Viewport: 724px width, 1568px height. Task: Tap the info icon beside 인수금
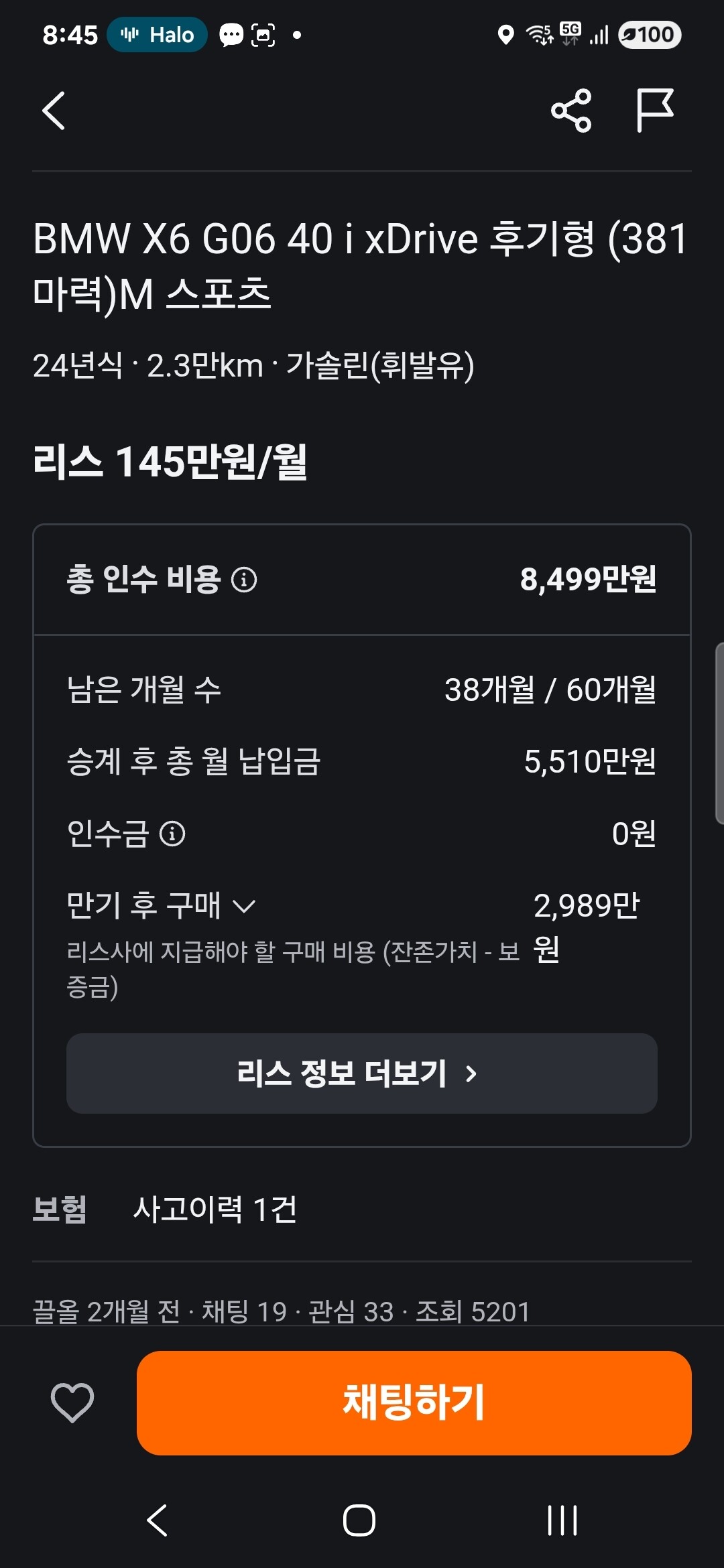point(172,834)
